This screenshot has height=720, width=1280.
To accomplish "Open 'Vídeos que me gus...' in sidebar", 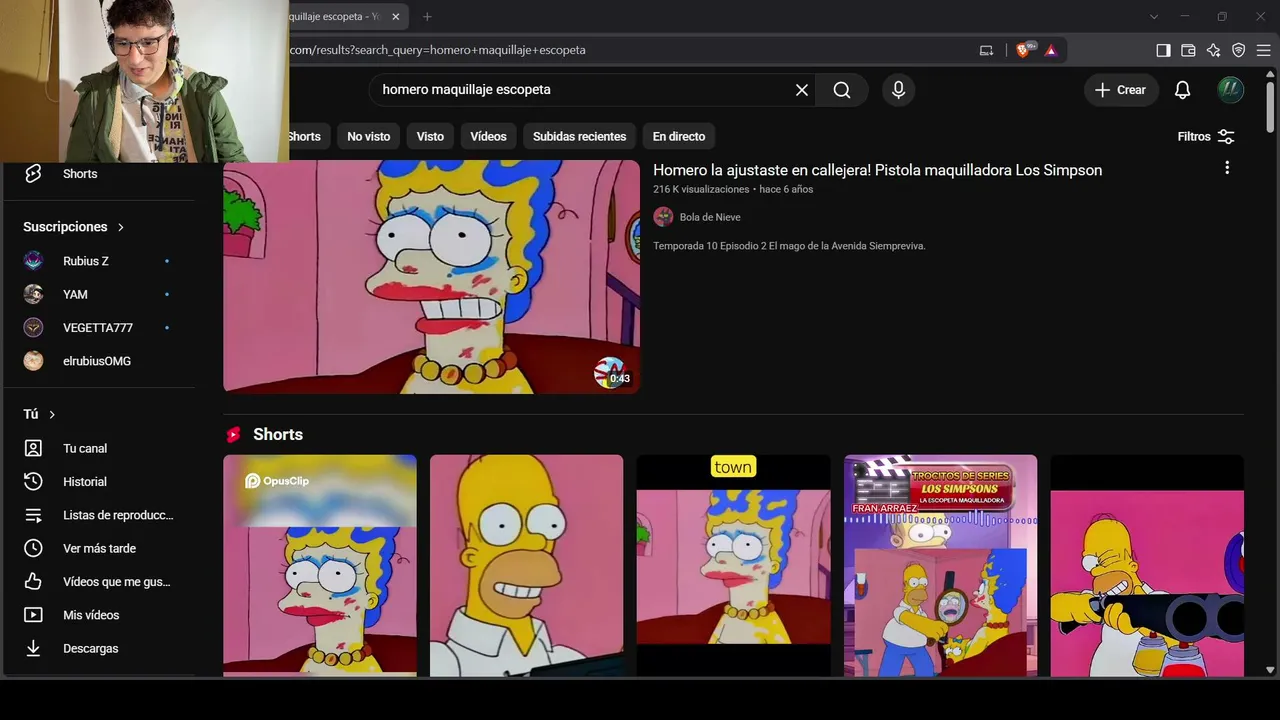I will (117, 582).
